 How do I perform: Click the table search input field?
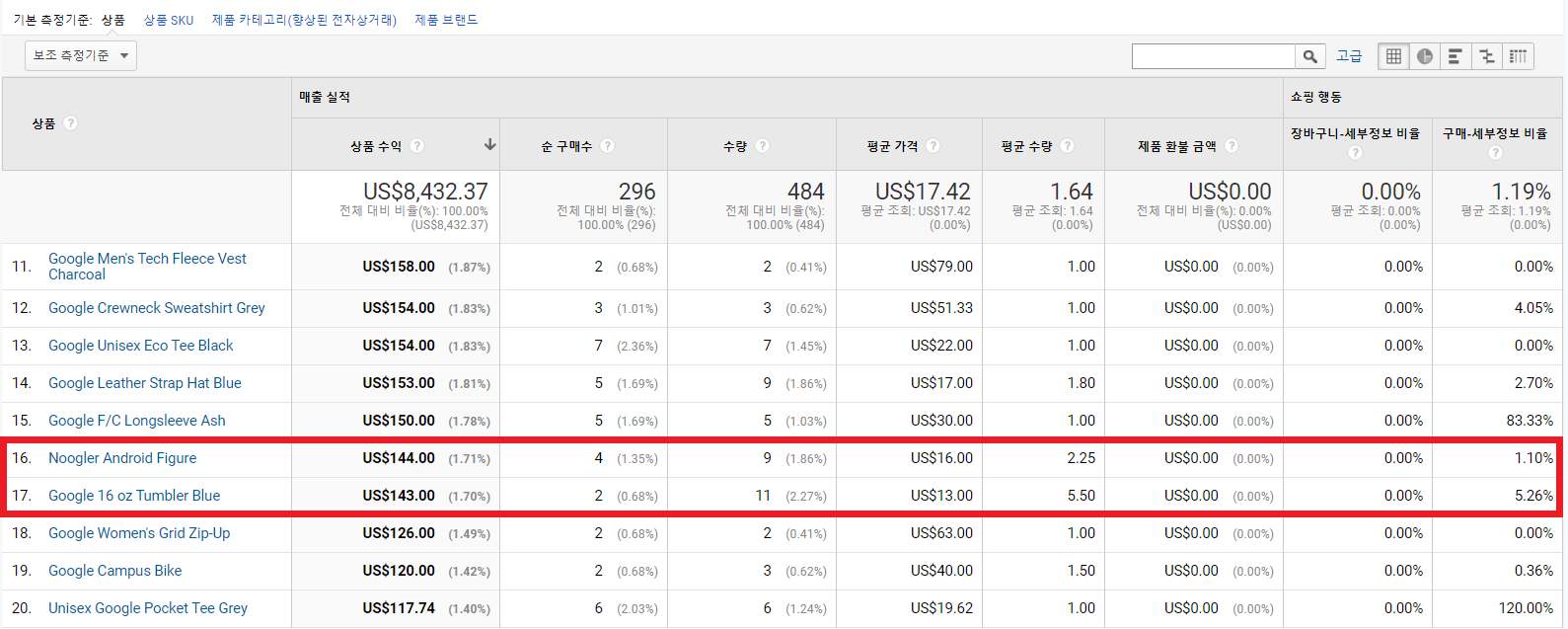point(1214,56)
